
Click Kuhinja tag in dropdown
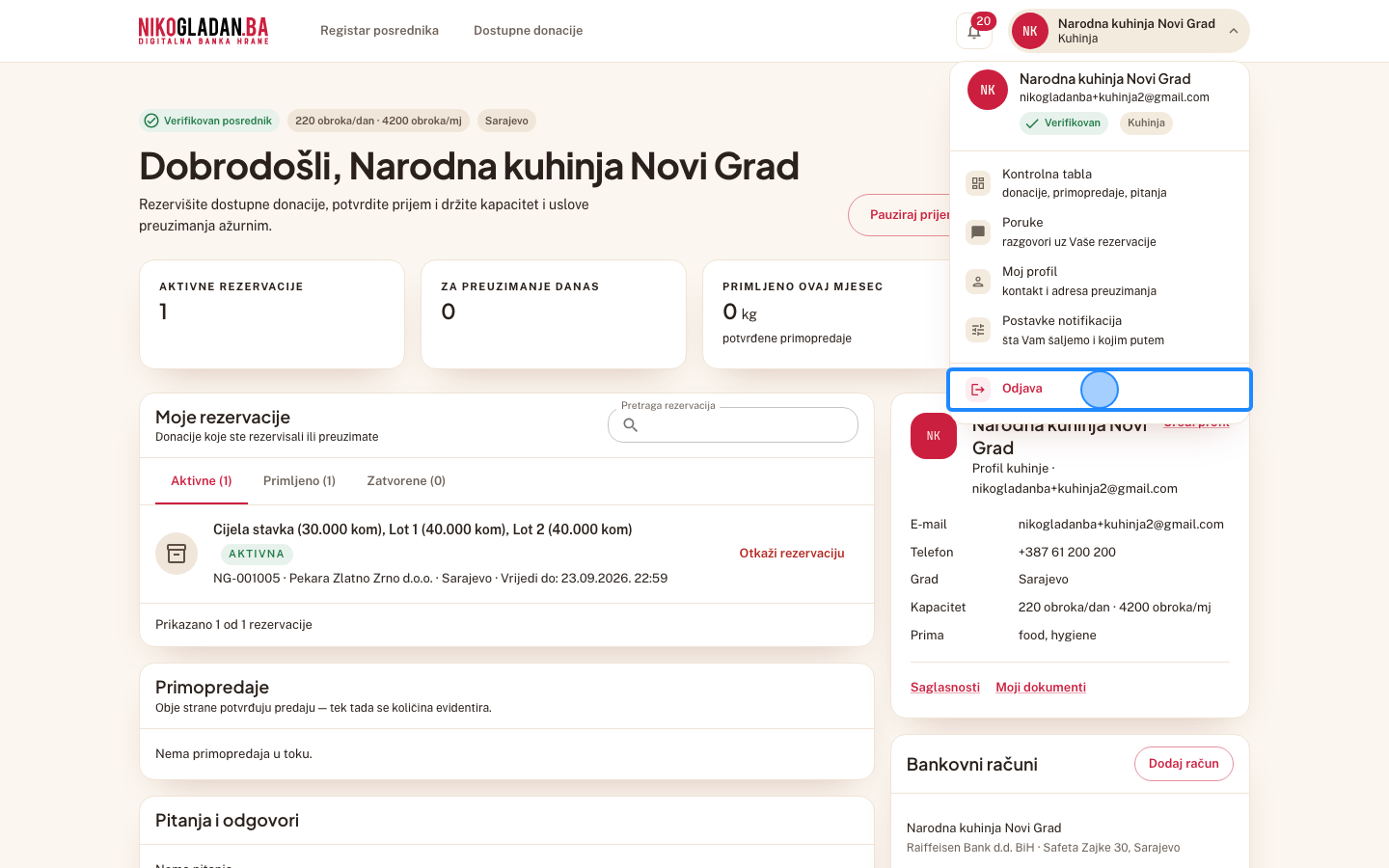coord(1146,123)
